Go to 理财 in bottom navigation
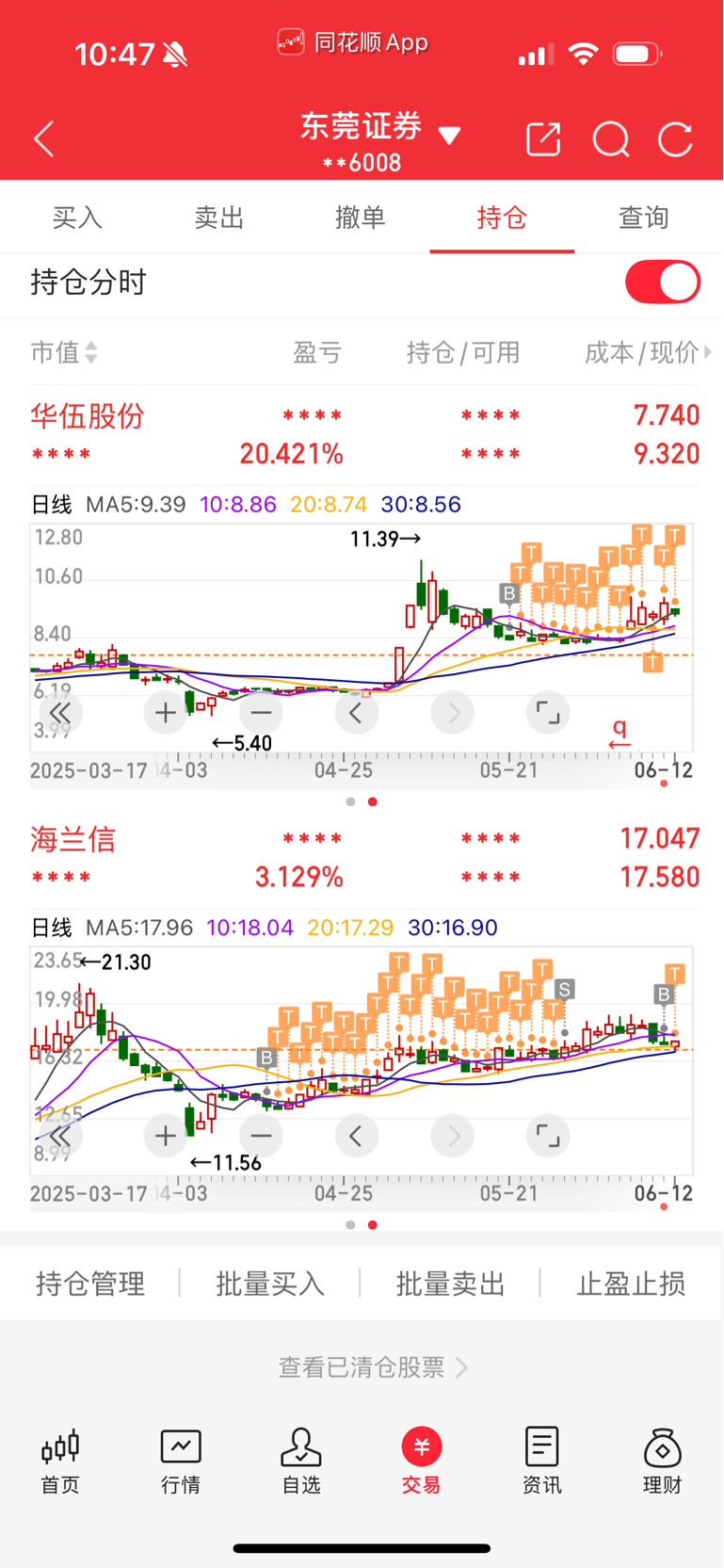The image size is (724, 1568). tap(662, 1461)
